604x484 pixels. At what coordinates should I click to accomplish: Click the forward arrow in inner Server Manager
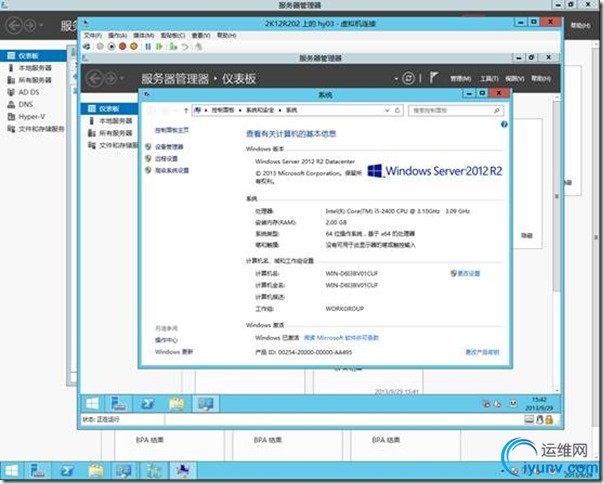[111, 79]
